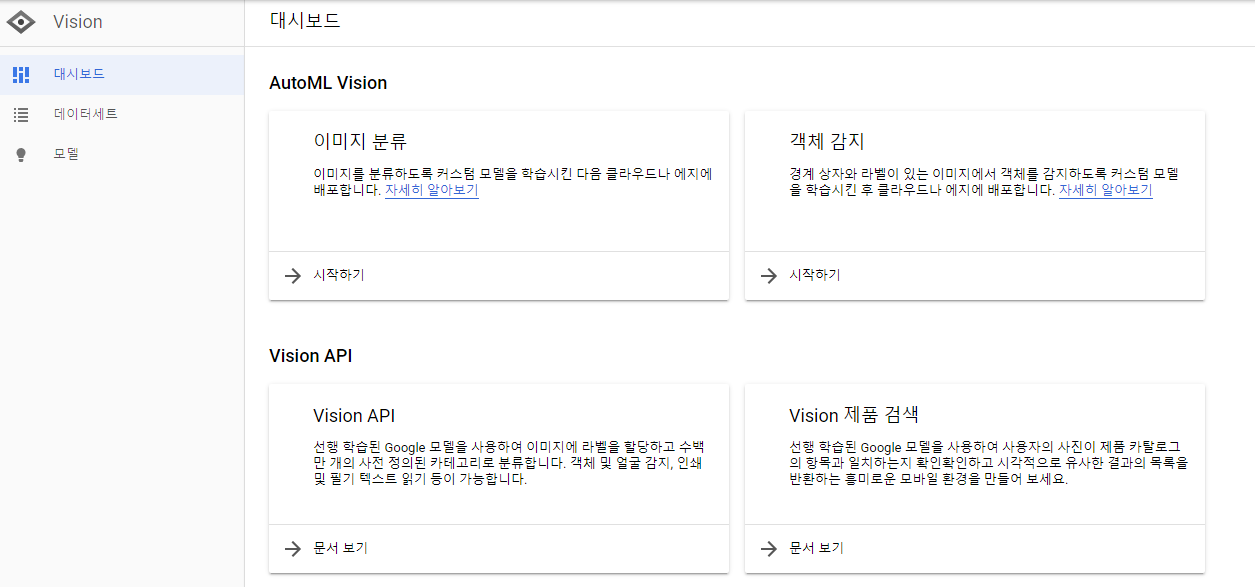Screen dimensions: 1255x587
Task: Click the 모델 lightbulb icon in sidebar
Action: click(21, 155)
